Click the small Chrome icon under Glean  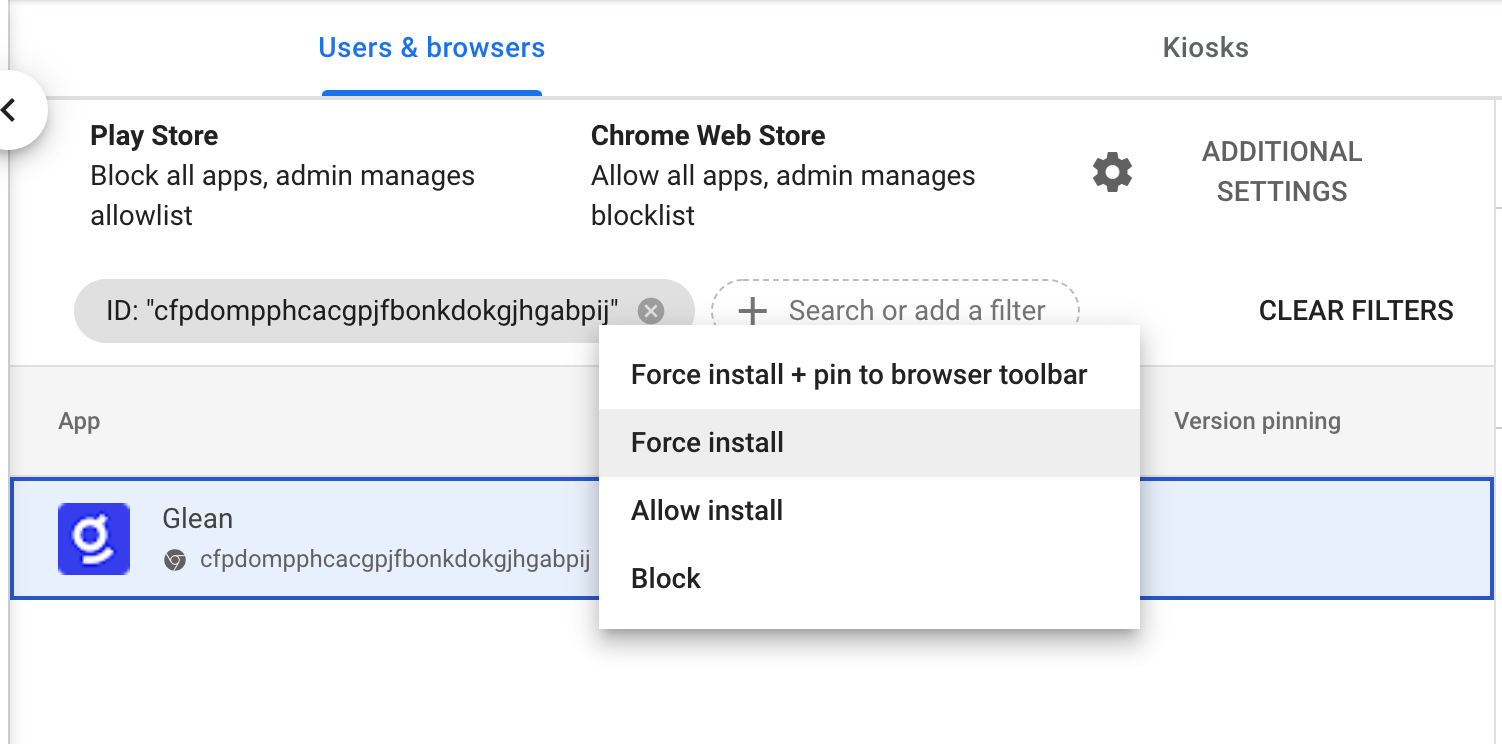(x=175, y=560)
